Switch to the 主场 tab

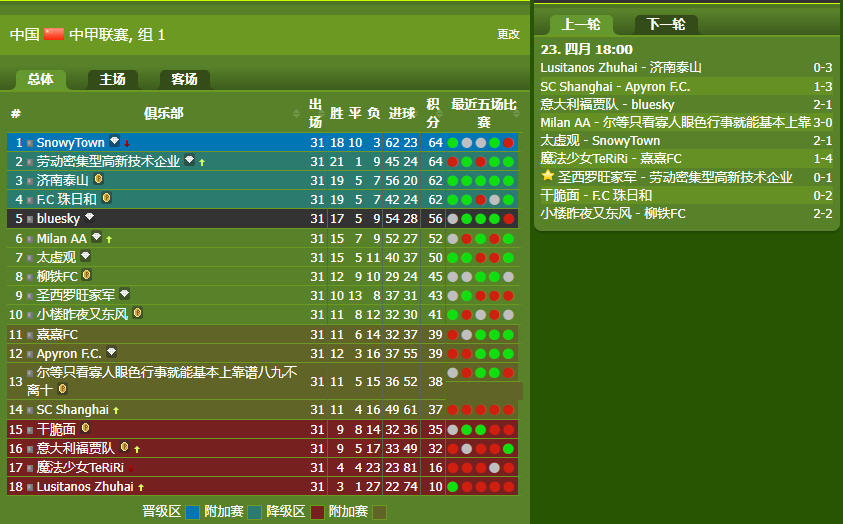(x=112, y=80)
